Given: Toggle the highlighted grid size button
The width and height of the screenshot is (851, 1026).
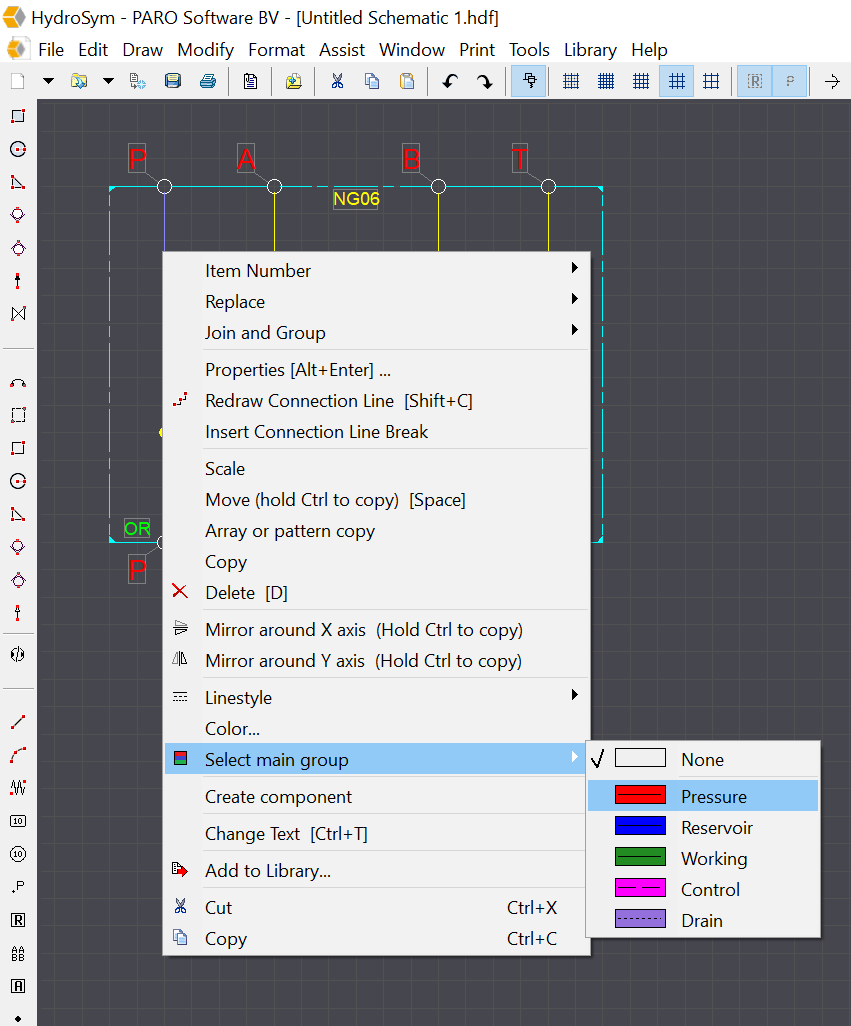Looking at the screenshot, I should [x=676, y=81].
